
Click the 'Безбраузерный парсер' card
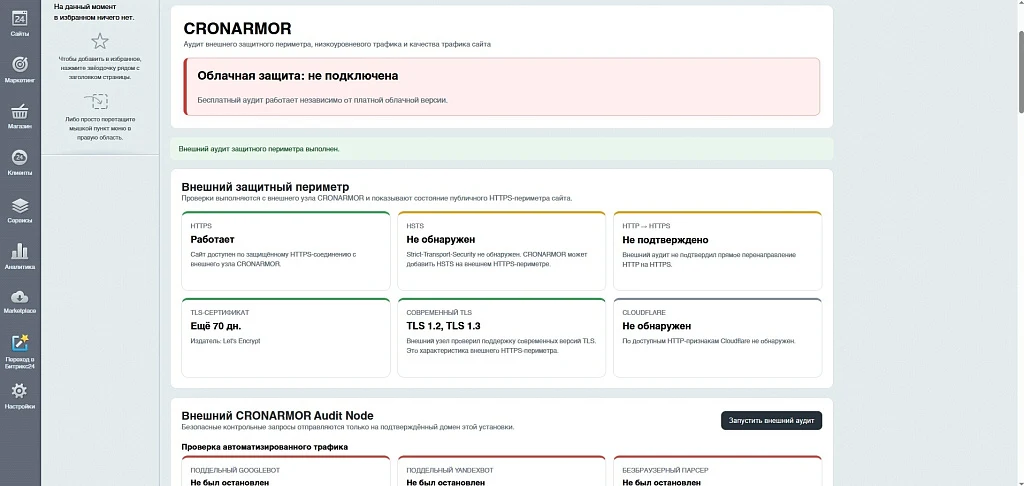coord(718,471)
